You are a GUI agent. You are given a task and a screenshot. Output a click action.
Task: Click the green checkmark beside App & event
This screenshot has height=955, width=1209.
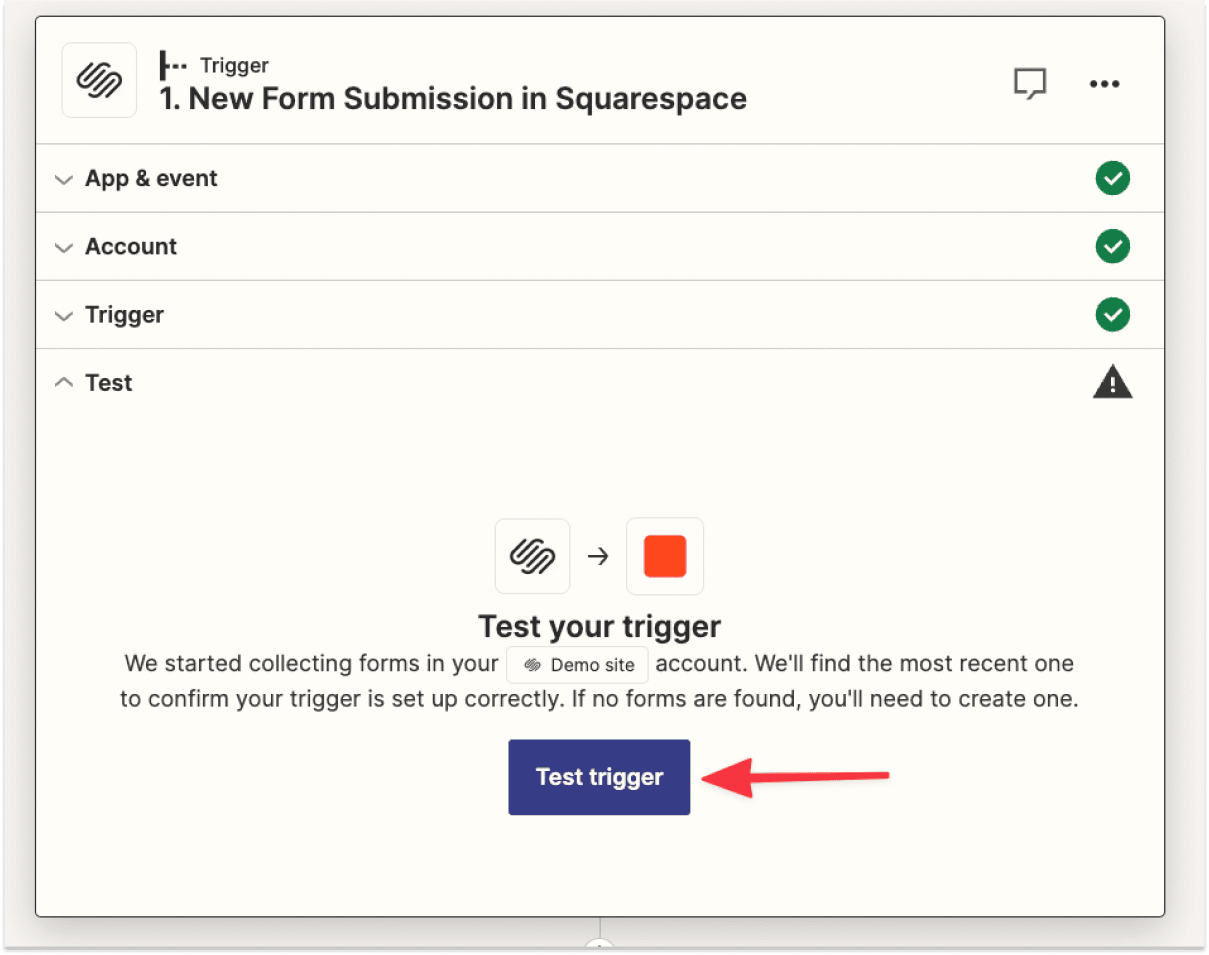point(1112,178)
